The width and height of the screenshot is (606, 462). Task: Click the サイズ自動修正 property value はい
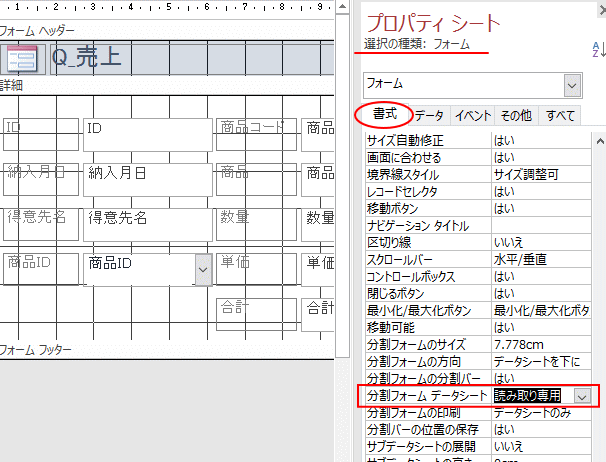click(x=541, y=140)
